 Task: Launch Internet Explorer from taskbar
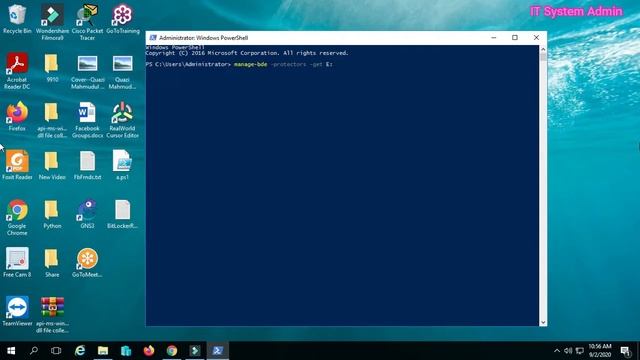tap(80, 351)
